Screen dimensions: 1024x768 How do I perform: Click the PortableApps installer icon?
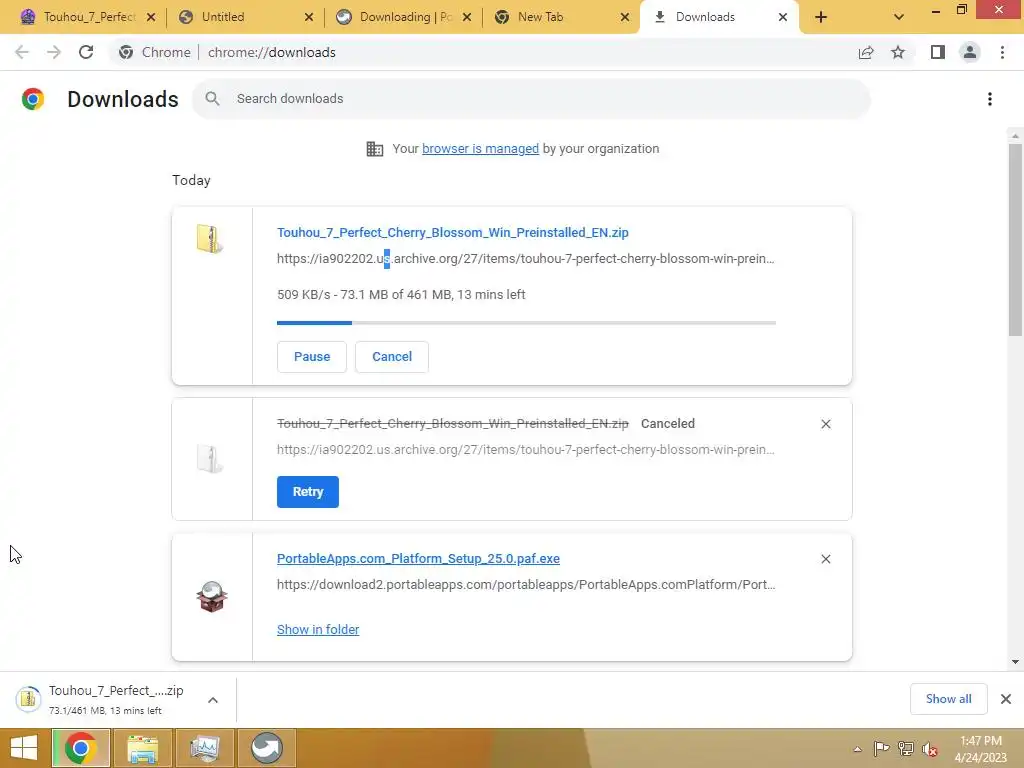click(212, 596)
